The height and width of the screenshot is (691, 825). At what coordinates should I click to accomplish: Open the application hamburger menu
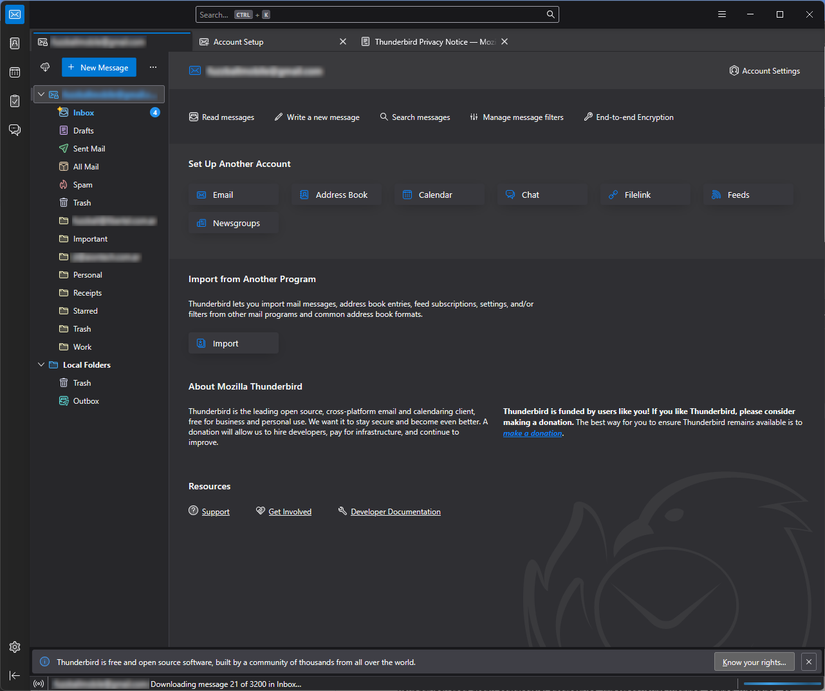pyautogui.click(x=721, y=14)
